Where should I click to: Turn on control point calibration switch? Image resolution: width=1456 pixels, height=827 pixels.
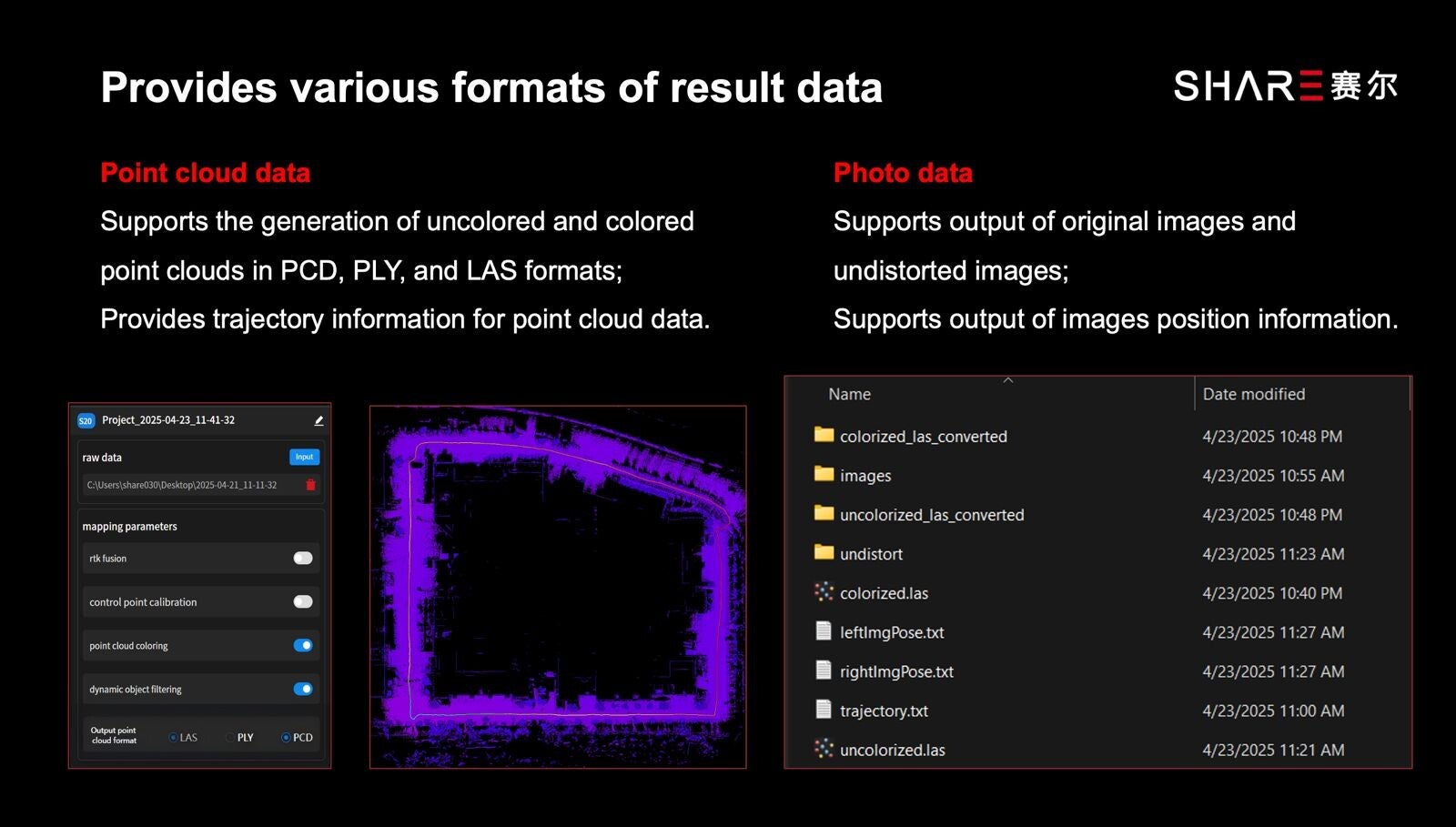pyautogui.click(x=303, y=601)
